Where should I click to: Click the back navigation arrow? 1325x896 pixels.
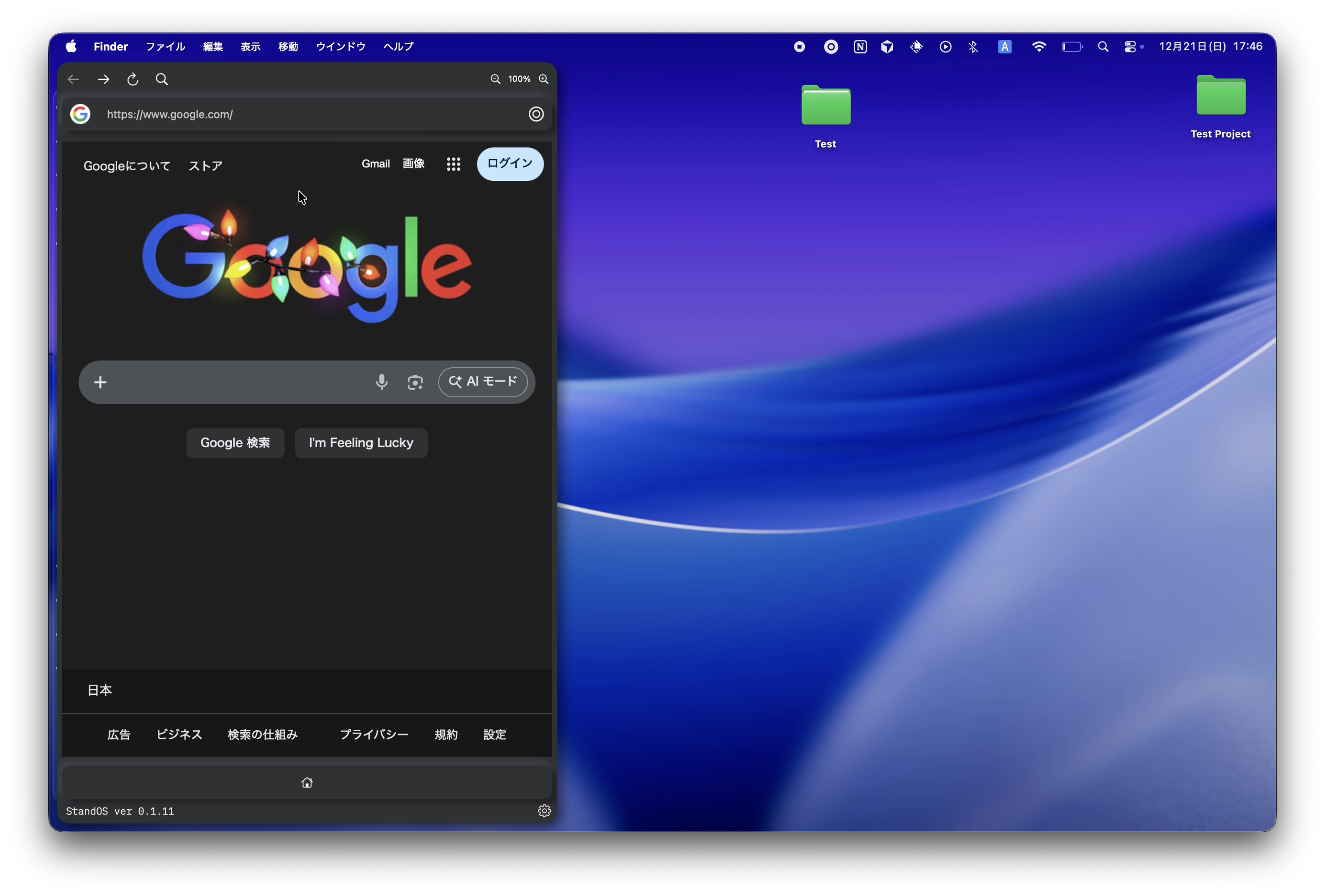pos(73,79)
